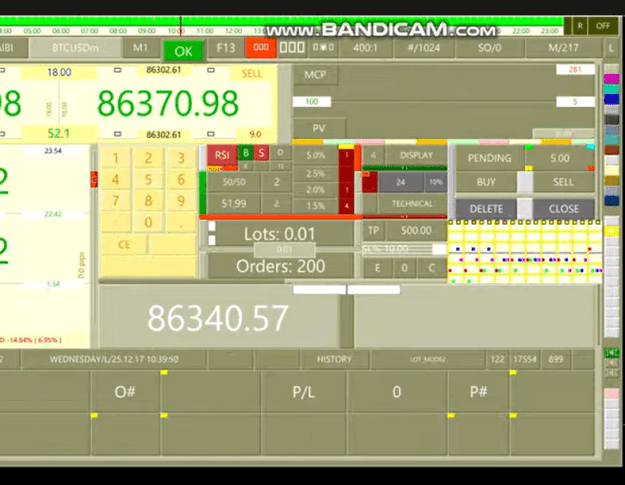Select the 2.0% option
Viewport: 625px width, 485px height.
(x=315, y=190)
